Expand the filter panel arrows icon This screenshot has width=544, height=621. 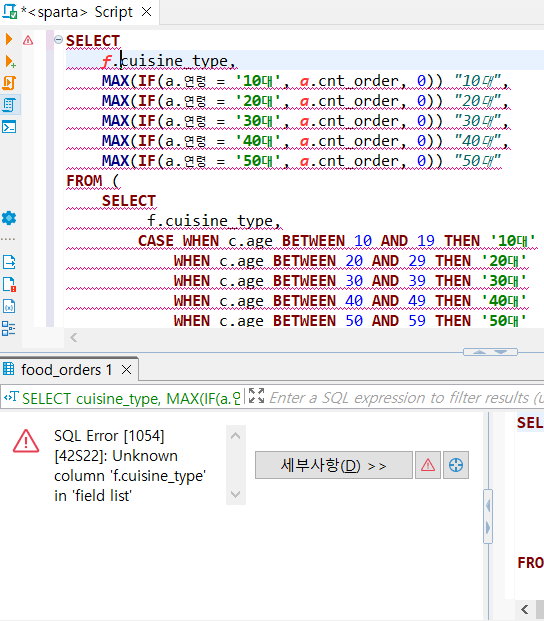257,396
